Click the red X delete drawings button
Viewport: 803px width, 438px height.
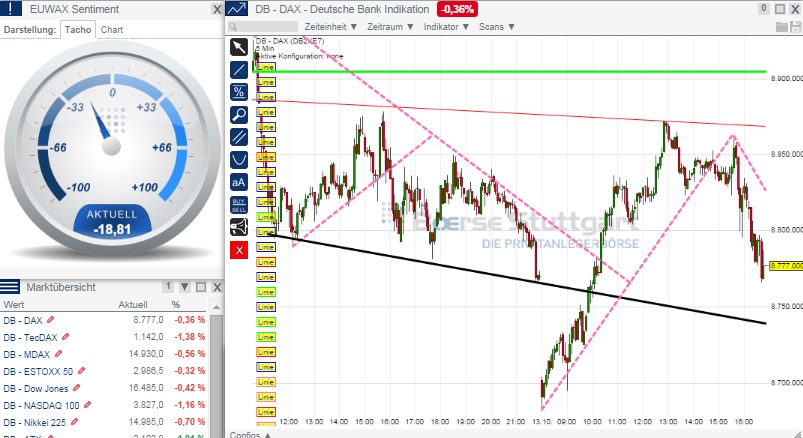click(239, 250)
